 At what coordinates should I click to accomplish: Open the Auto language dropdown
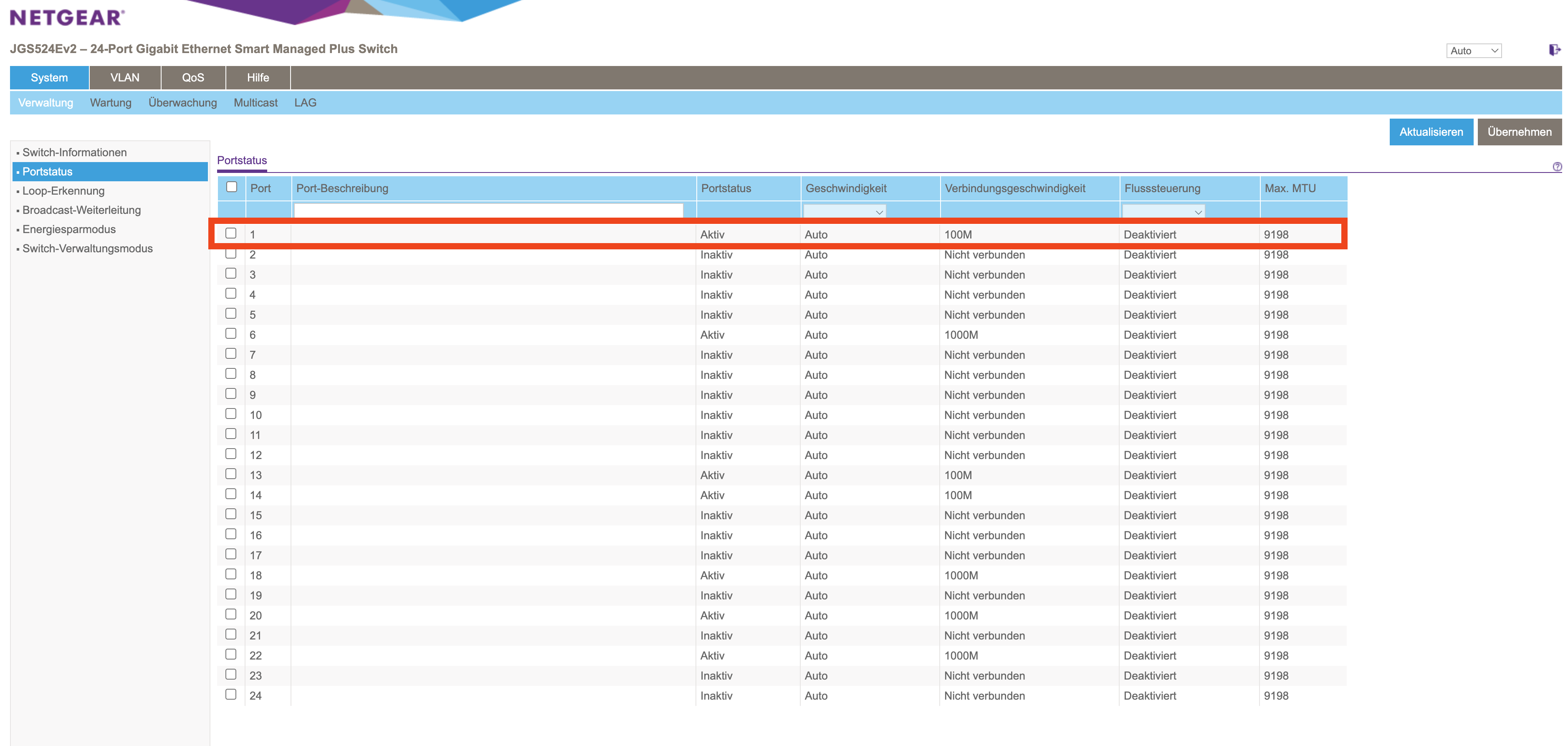tap(1473, 51)
